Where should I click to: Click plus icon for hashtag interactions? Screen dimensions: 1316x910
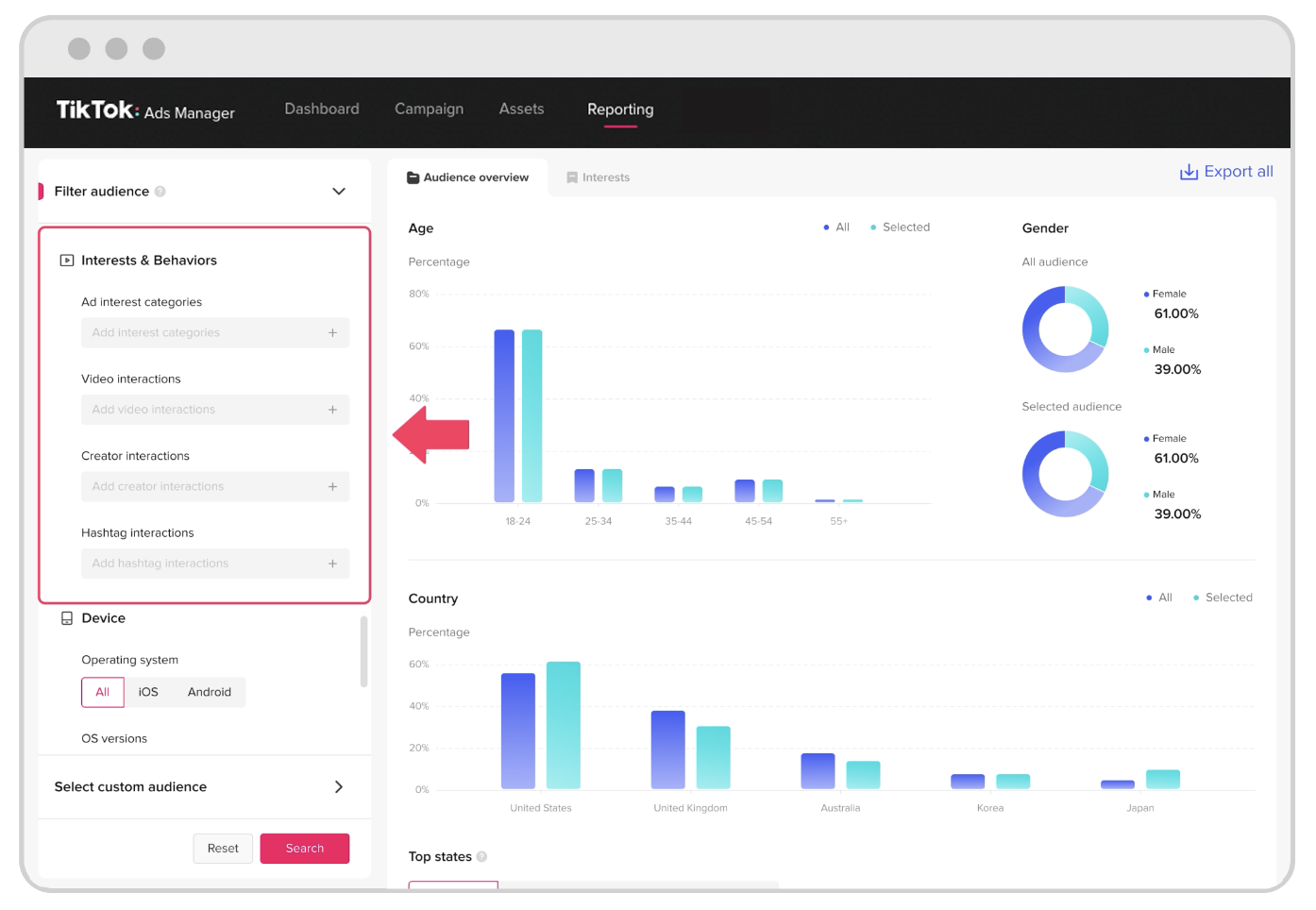tap(332, 564)
